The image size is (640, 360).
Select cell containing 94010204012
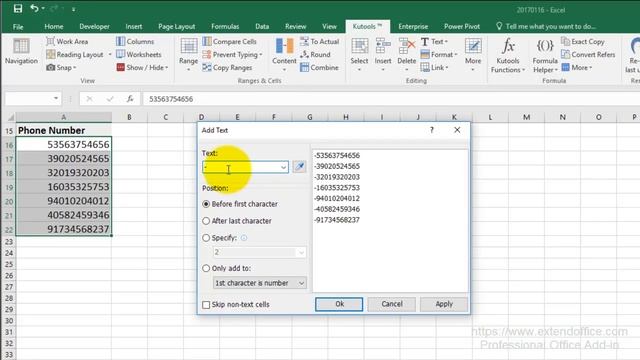64,201
